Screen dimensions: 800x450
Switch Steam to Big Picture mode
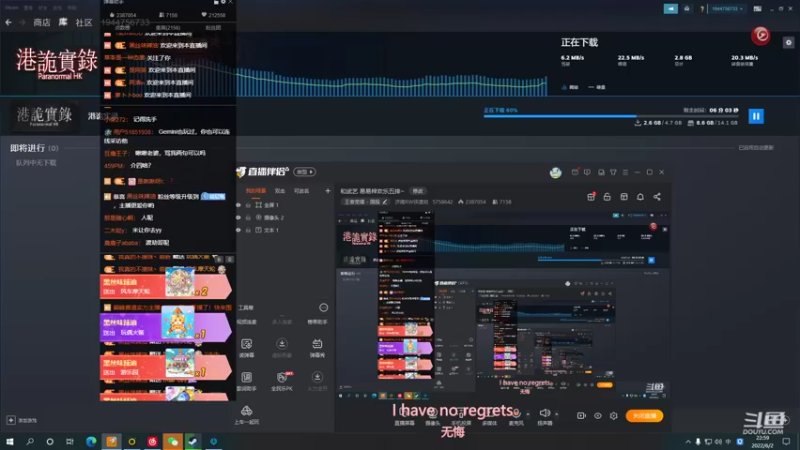point(758,9)
